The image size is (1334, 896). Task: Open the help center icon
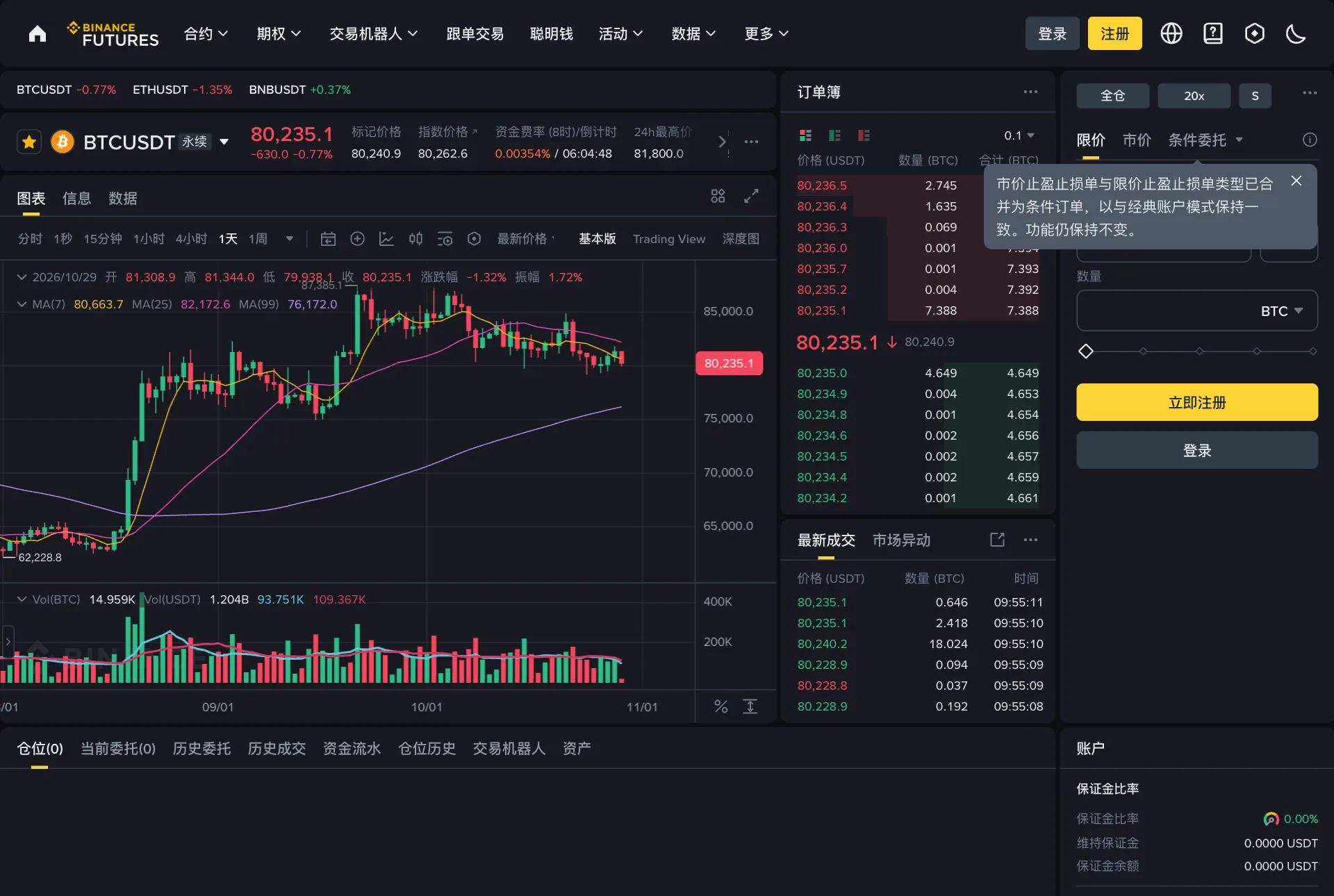[1213, 33]
